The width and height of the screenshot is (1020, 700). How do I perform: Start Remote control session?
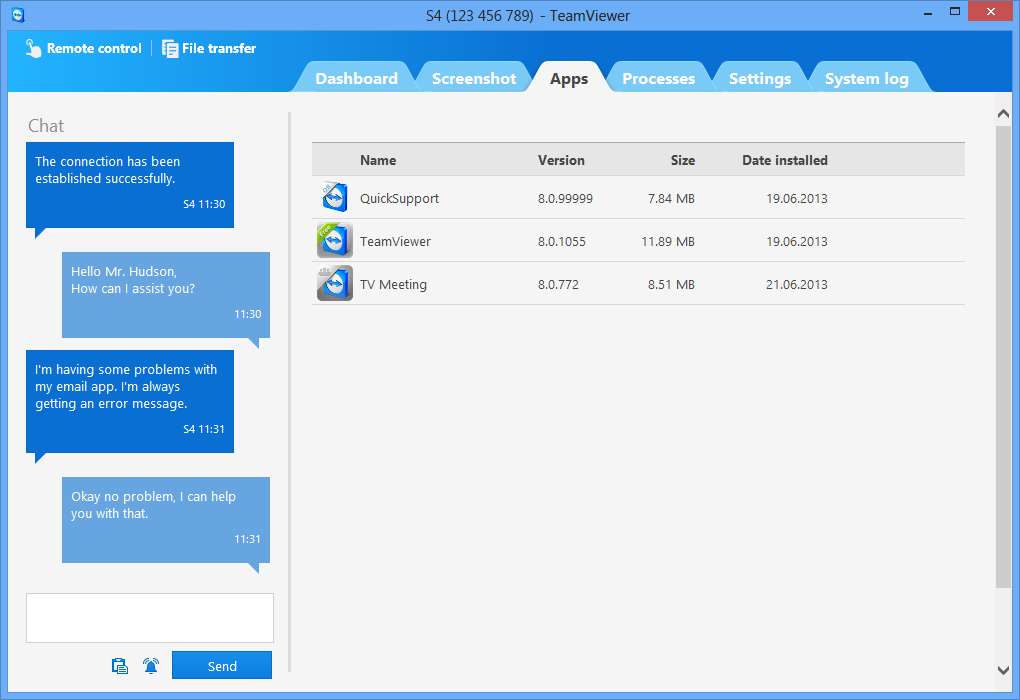point(83,48)
